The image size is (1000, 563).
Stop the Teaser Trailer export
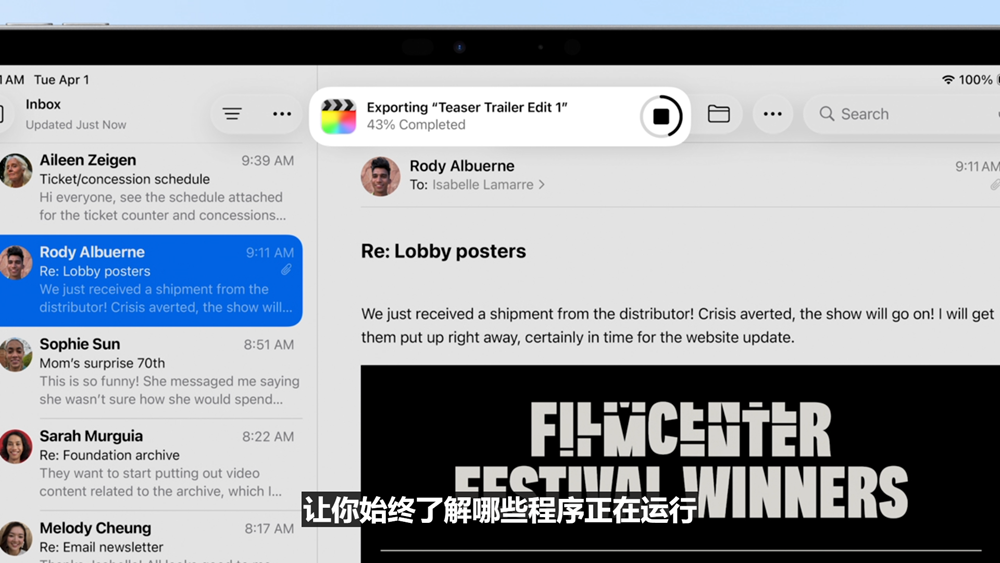[x=661, y=116]
